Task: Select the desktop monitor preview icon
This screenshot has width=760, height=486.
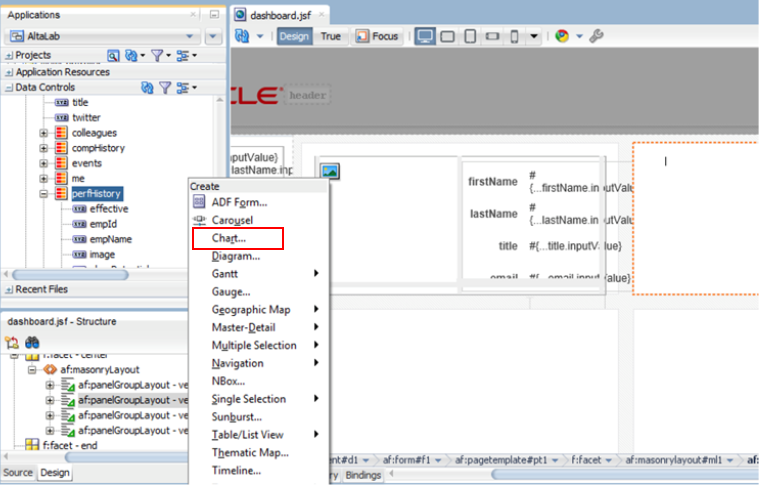Action: tap(425, 36)
